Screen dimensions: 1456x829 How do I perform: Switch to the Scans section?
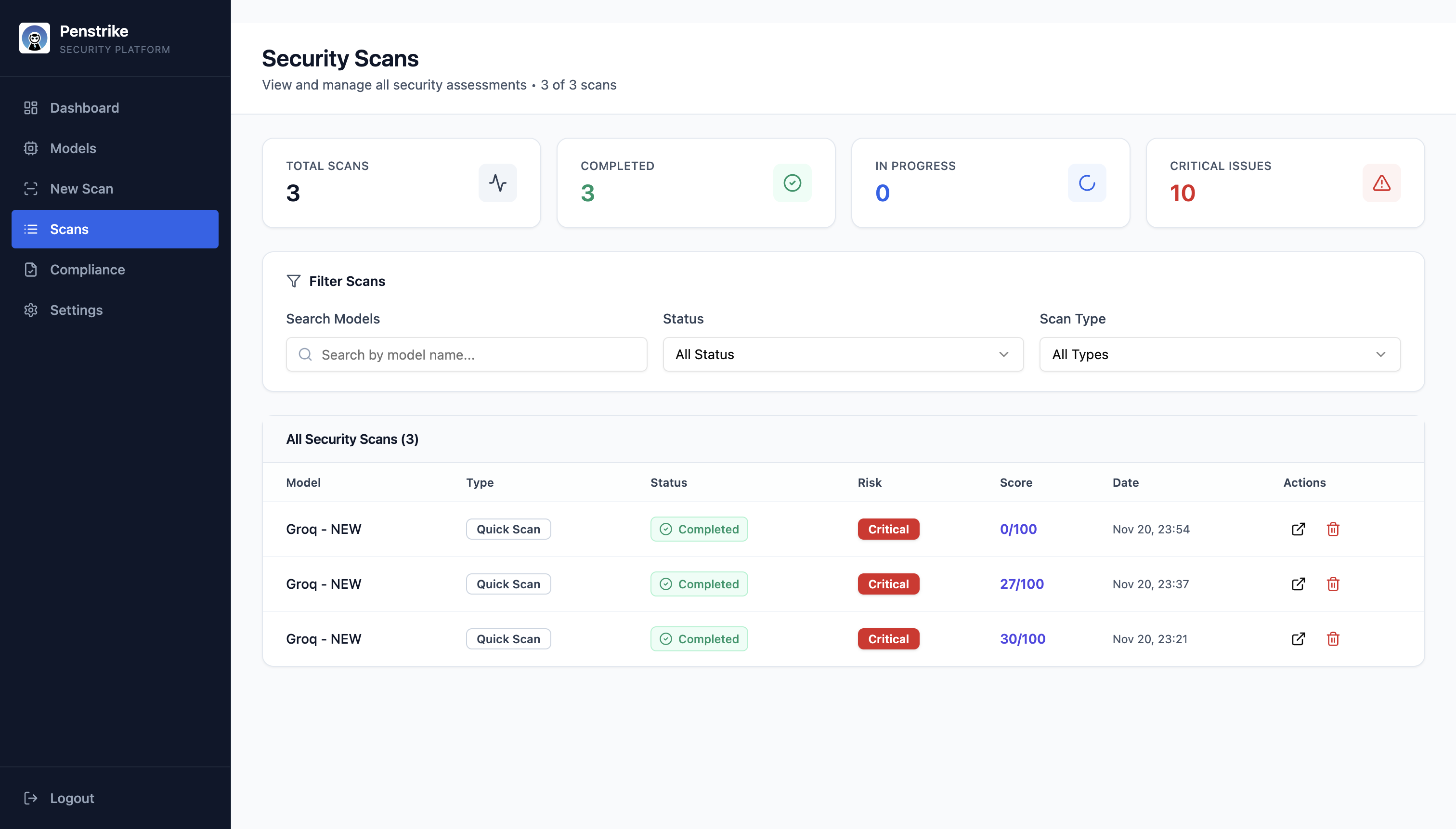click(x=69, y=229)
